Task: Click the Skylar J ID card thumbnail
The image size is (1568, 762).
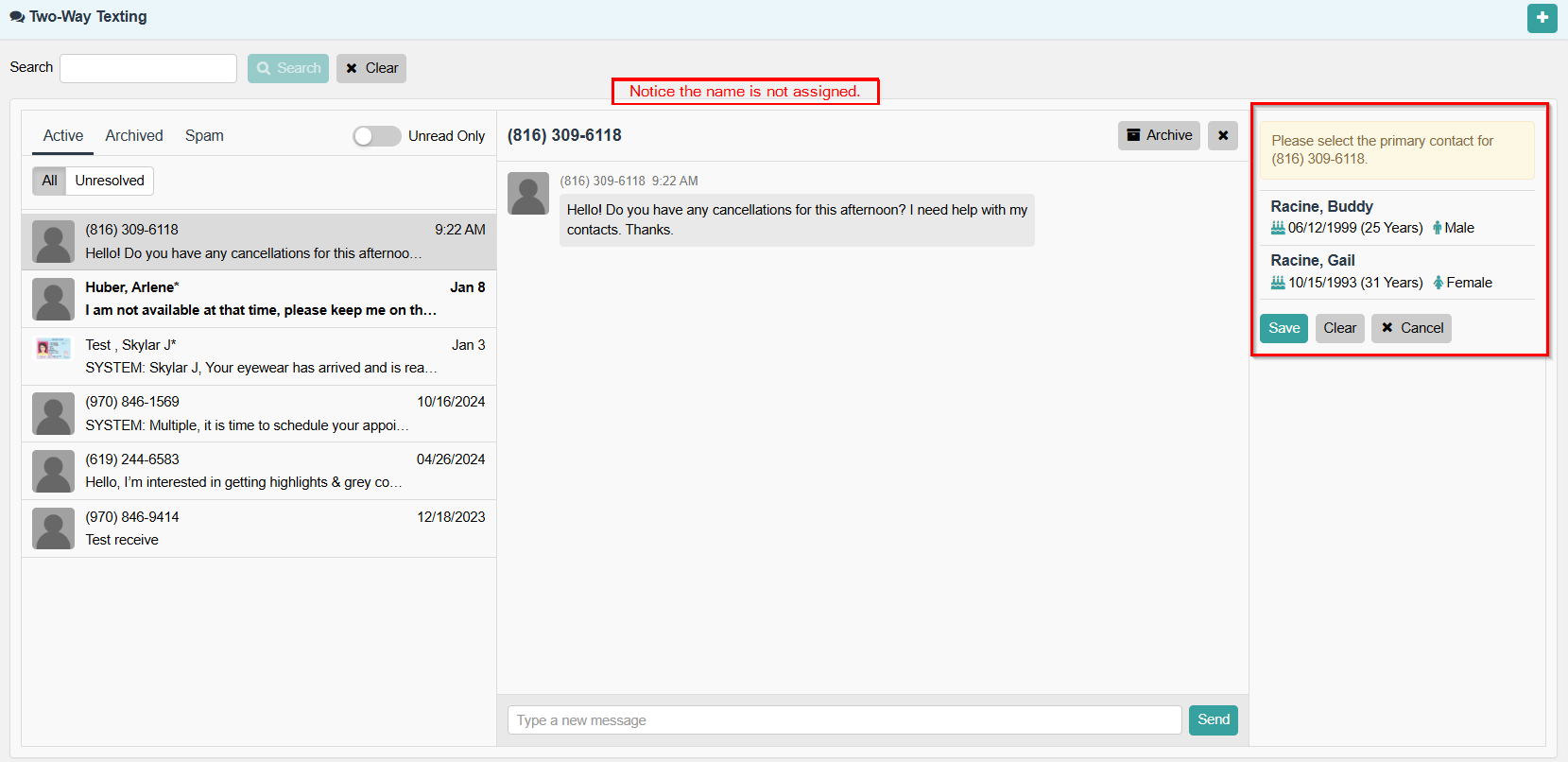Action: pyautogui.click(x=53, y=349)
